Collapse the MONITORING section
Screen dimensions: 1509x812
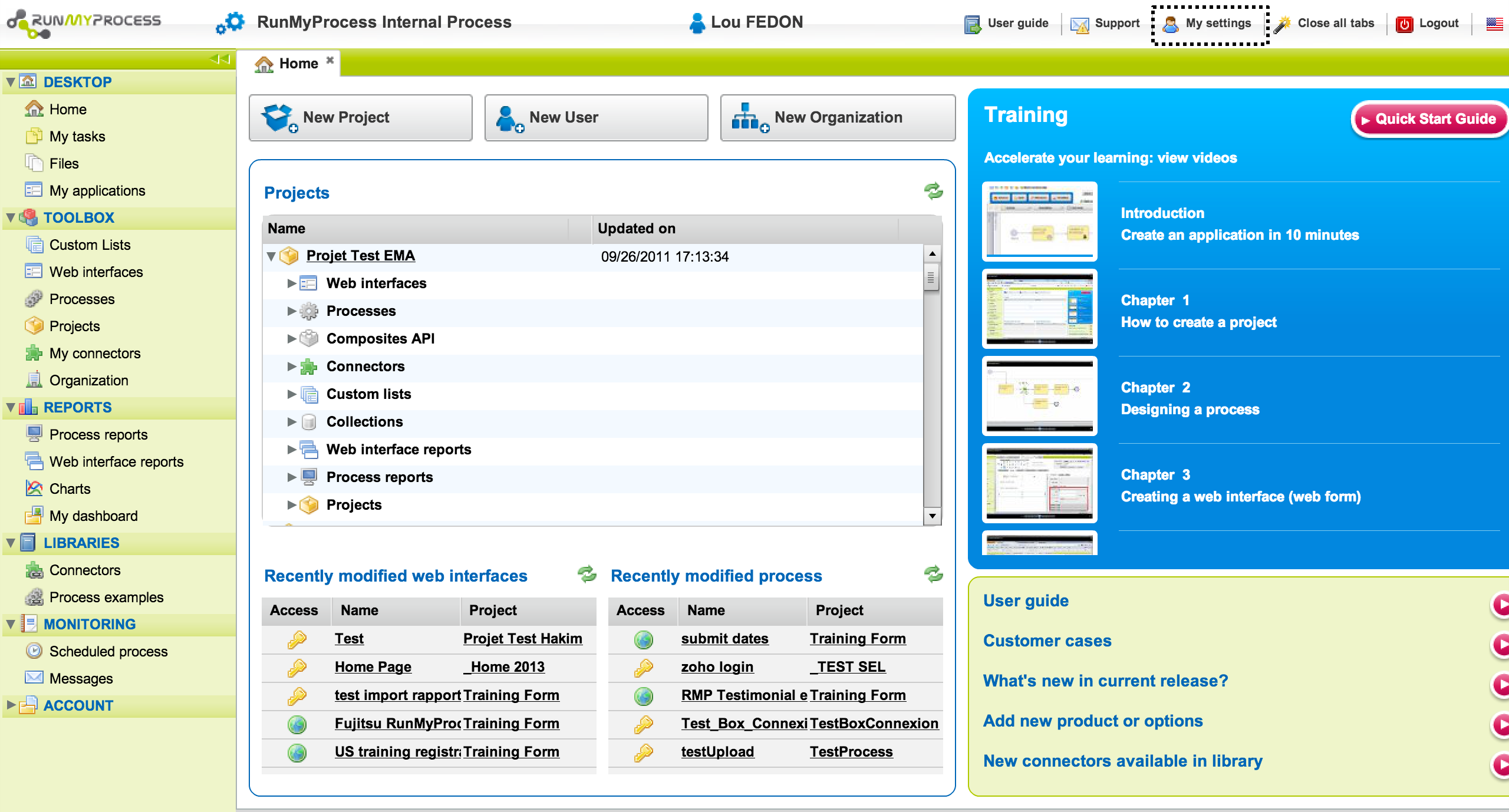pos(11,624)
